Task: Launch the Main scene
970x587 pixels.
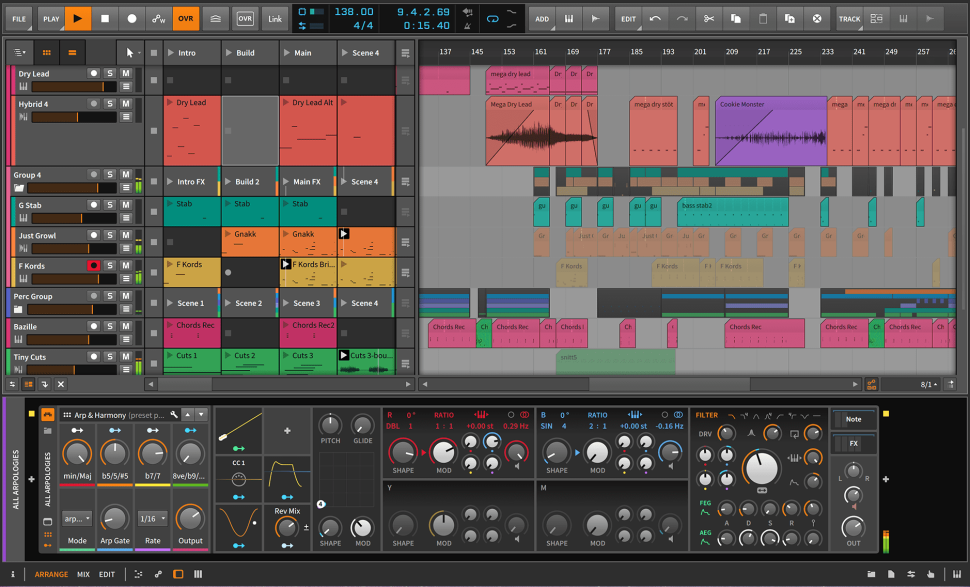Action: tap(286, 53)
